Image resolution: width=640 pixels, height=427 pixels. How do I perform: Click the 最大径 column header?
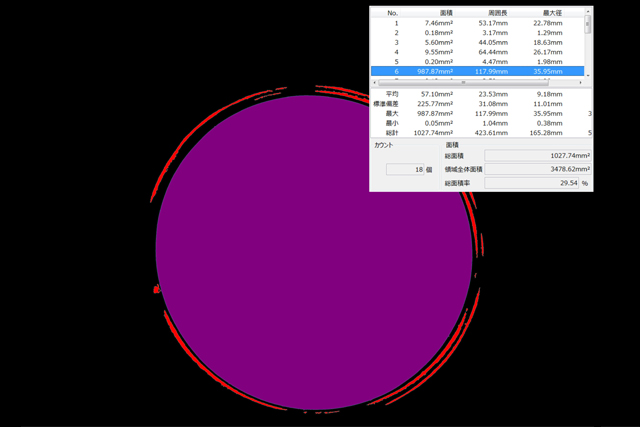point(549,13)
